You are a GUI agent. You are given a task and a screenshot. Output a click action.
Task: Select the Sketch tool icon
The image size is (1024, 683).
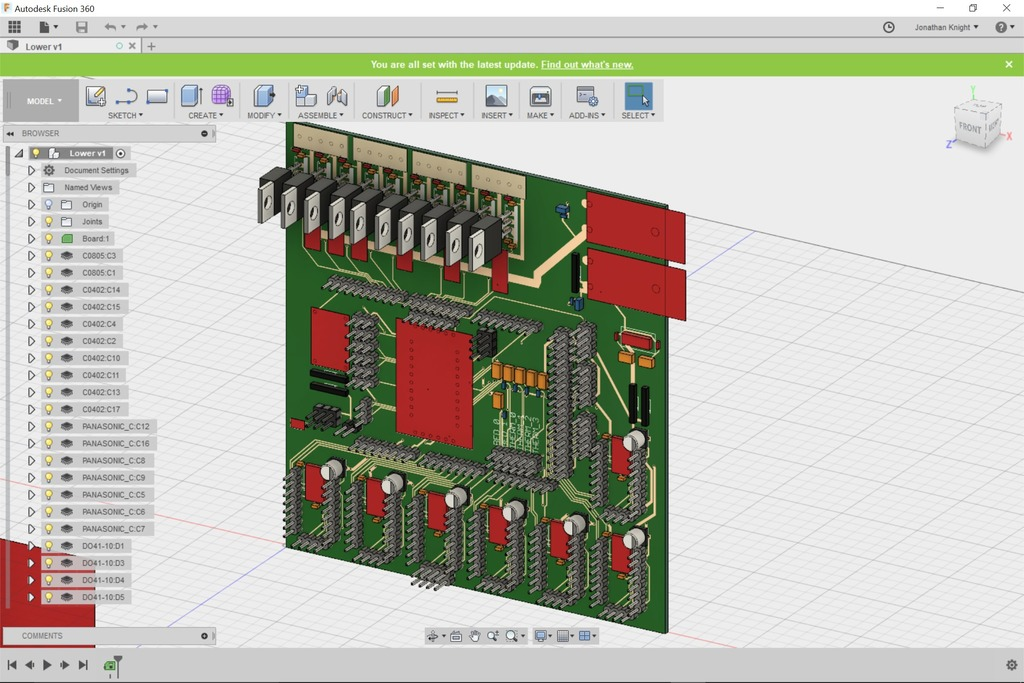tap(96, 95)
